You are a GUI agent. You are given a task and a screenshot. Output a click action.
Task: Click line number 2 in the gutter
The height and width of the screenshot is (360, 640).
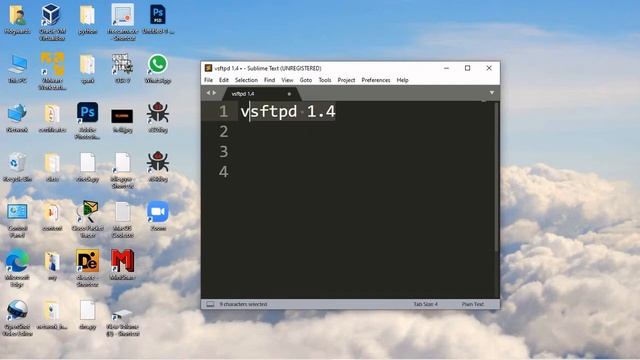coord(223,131)
